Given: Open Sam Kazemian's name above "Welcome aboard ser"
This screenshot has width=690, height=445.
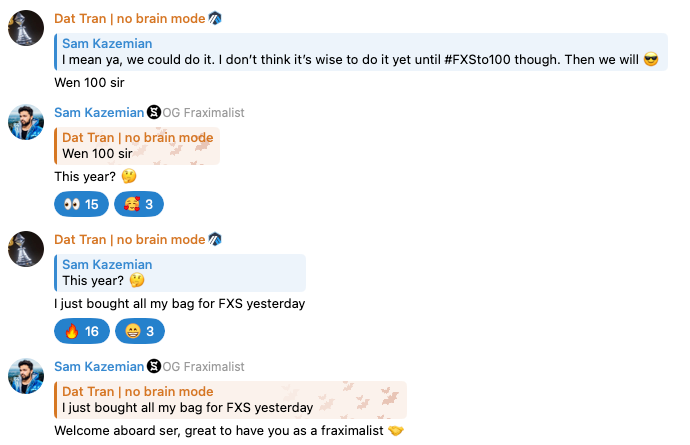Looking at the screenshot, I should [98, 367].
